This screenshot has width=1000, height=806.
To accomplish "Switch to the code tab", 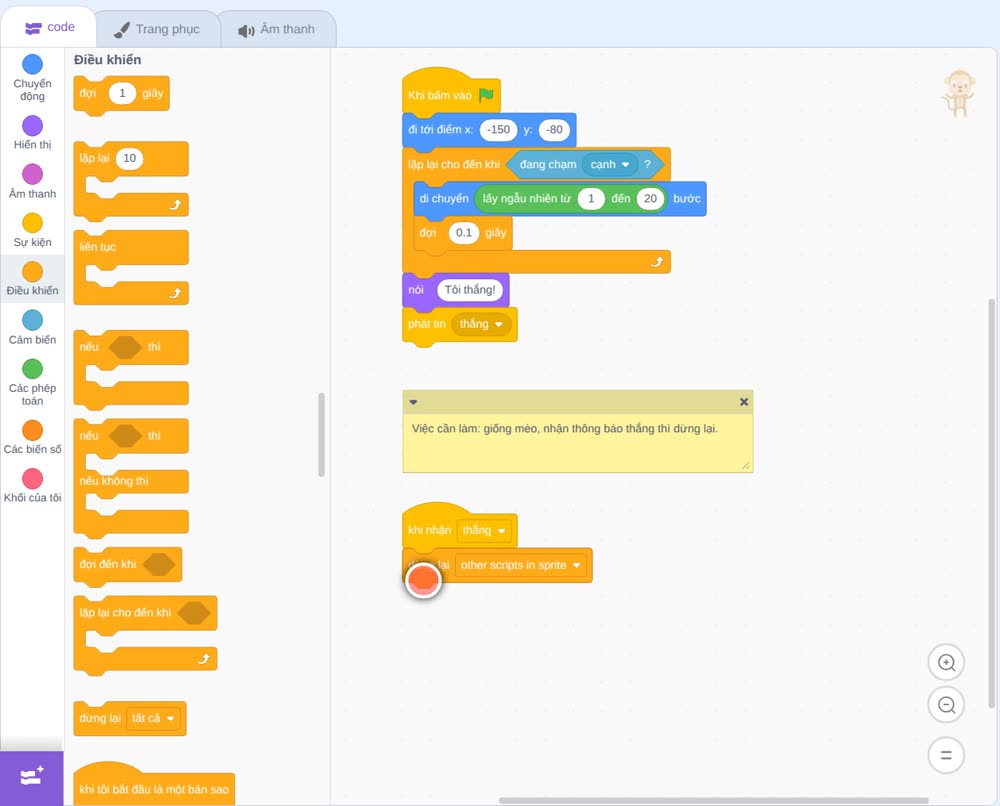I will click(x=50, y=27).
